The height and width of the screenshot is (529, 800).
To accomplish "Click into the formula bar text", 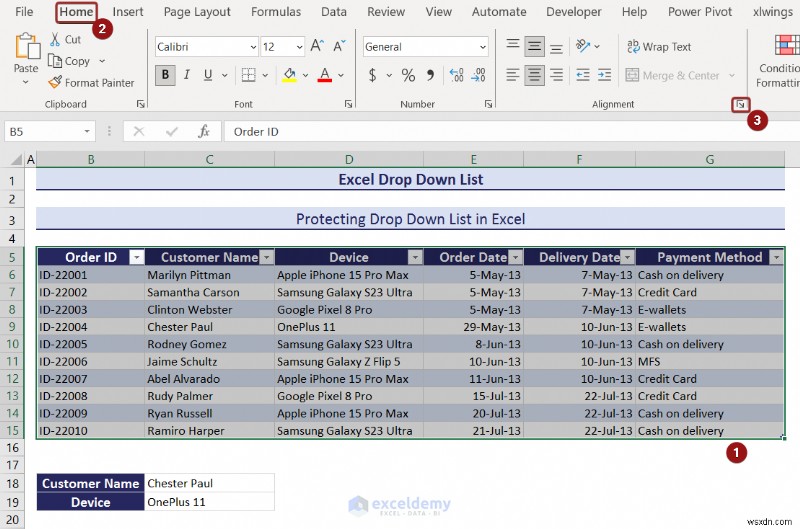I will point(256,132).
